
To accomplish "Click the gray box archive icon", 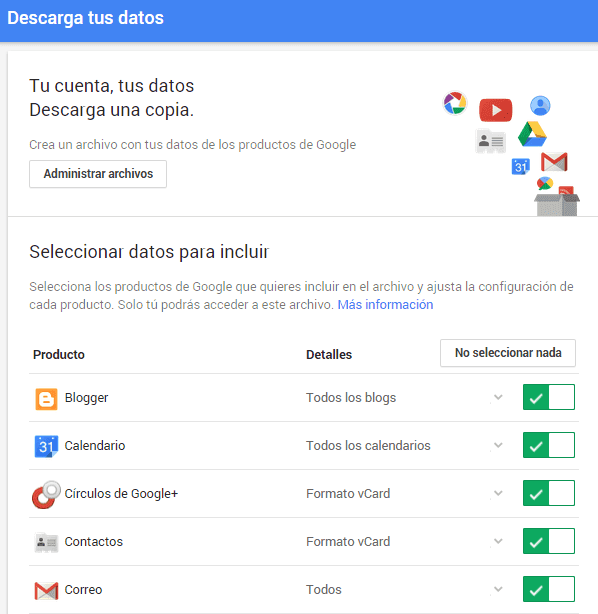I will 557,204.
